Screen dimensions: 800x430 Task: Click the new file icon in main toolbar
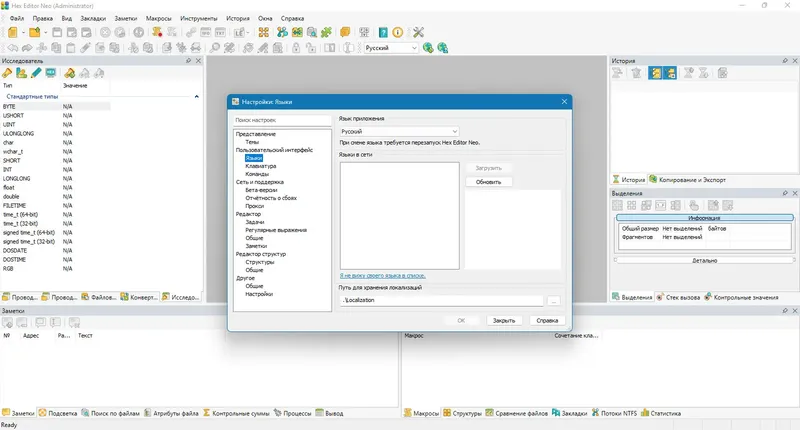click(x=12, y=33)
